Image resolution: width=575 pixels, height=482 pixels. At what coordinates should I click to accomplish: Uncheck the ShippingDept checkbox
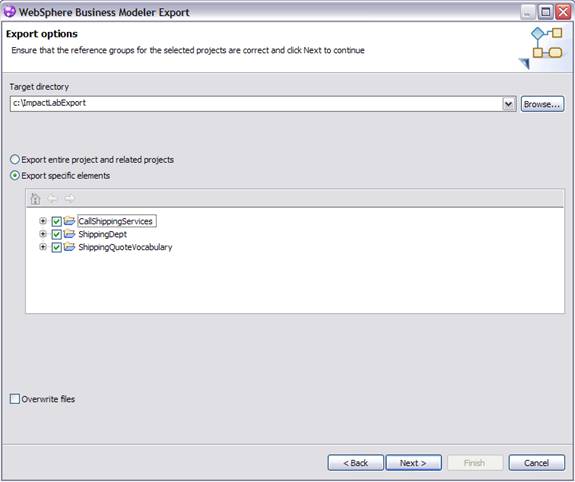56,234
